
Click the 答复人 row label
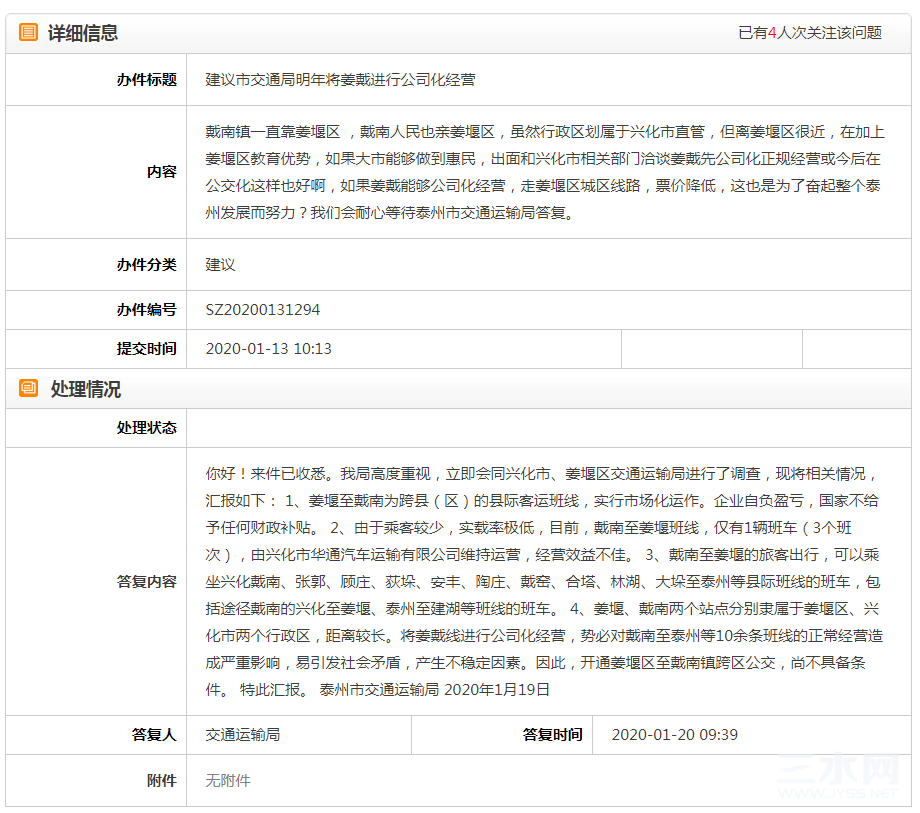point(154,734)
